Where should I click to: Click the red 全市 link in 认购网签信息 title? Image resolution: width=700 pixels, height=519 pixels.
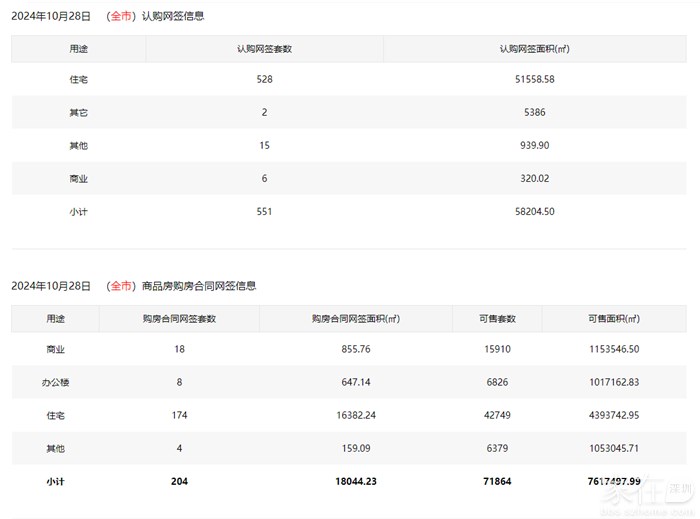pyautogui.click(x=119, y=17)
